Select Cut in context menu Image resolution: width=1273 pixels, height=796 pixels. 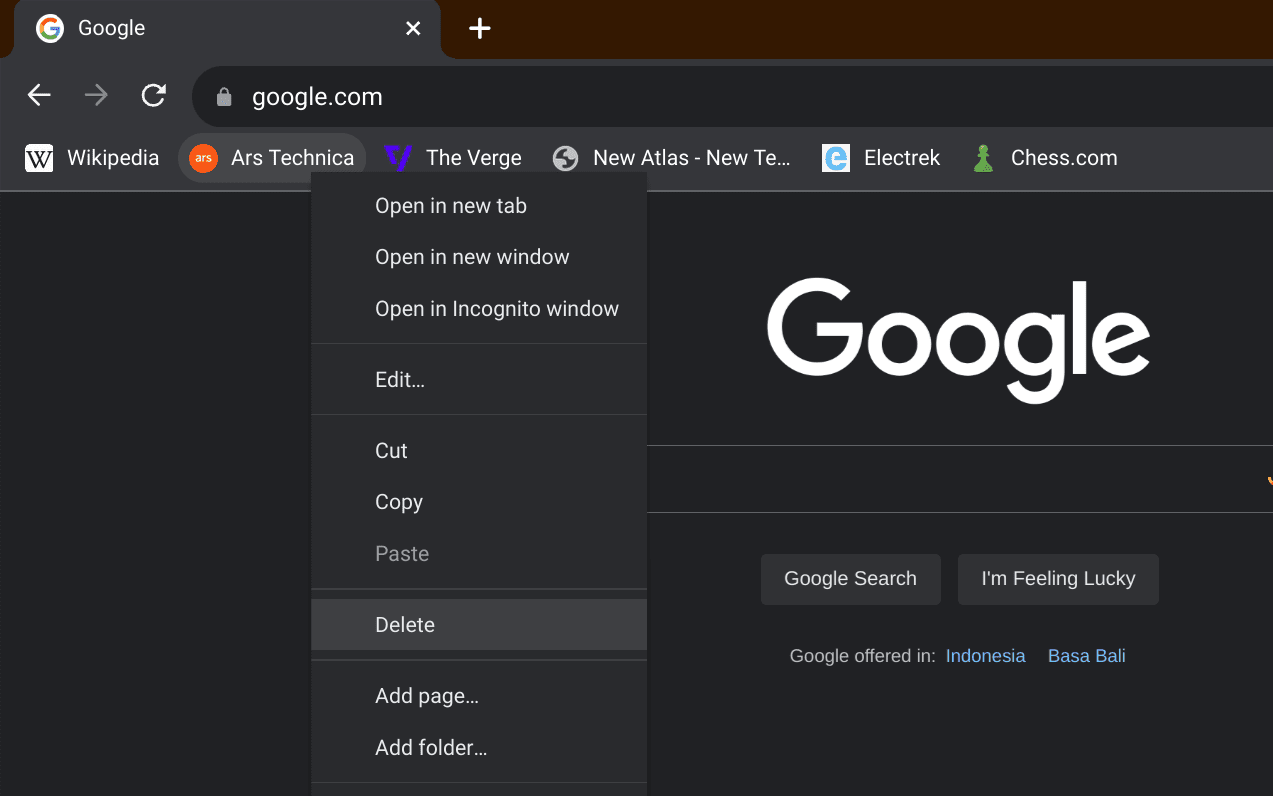coord(479,451)
